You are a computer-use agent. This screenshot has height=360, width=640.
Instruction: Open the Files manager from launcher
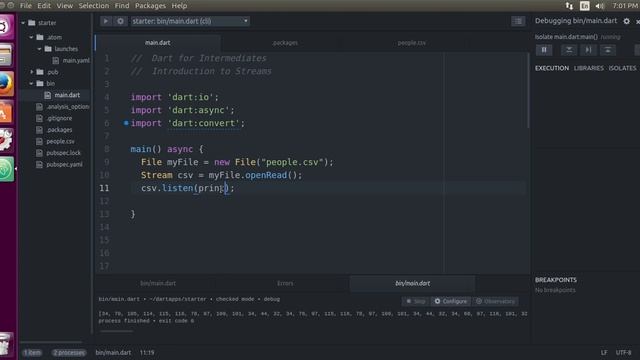[x=7, y=55]
